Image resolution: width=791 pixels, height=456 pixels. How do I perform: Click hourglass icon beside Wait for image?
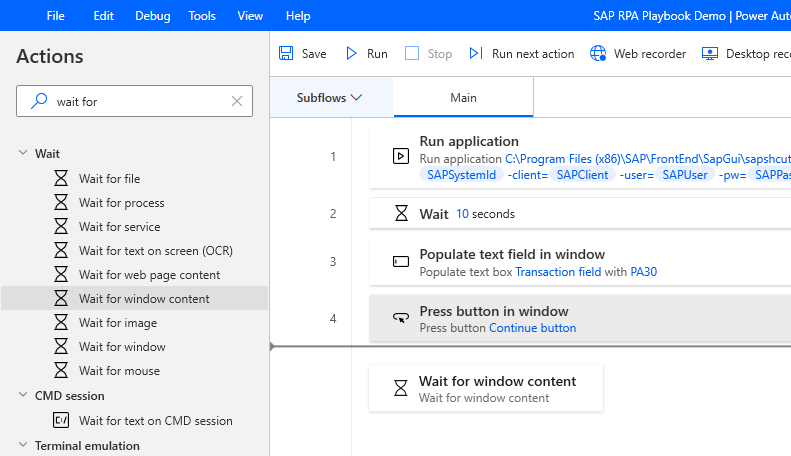61,322
